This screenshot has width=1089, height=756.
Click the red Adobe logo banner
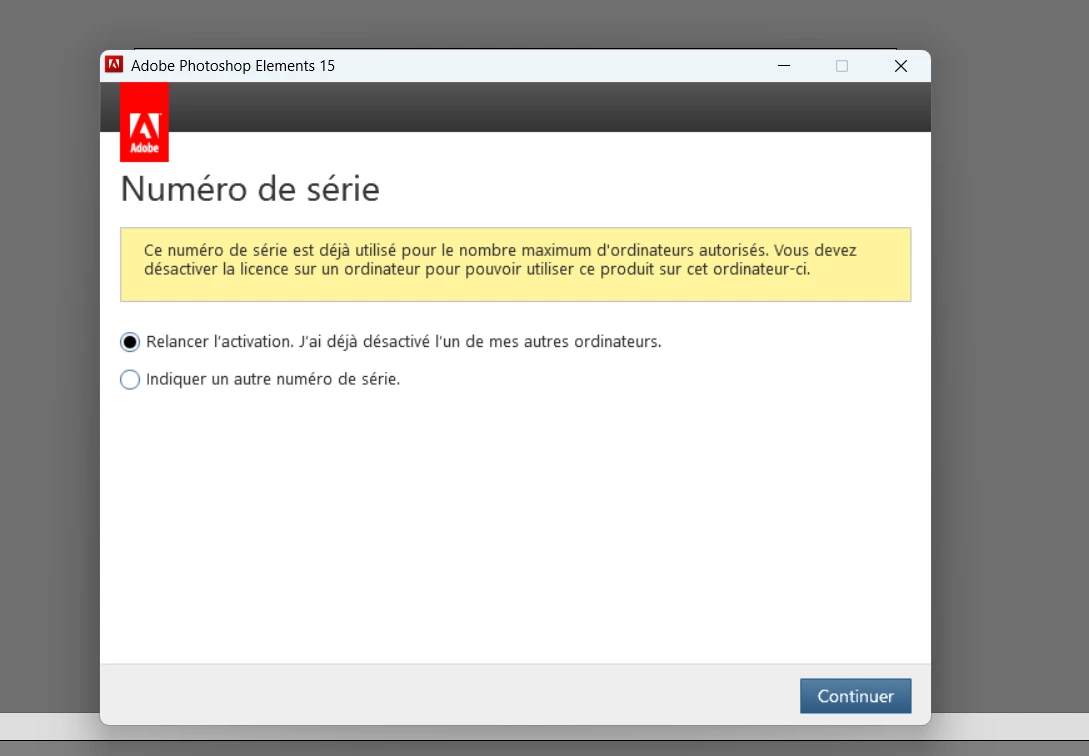point(144,122)
